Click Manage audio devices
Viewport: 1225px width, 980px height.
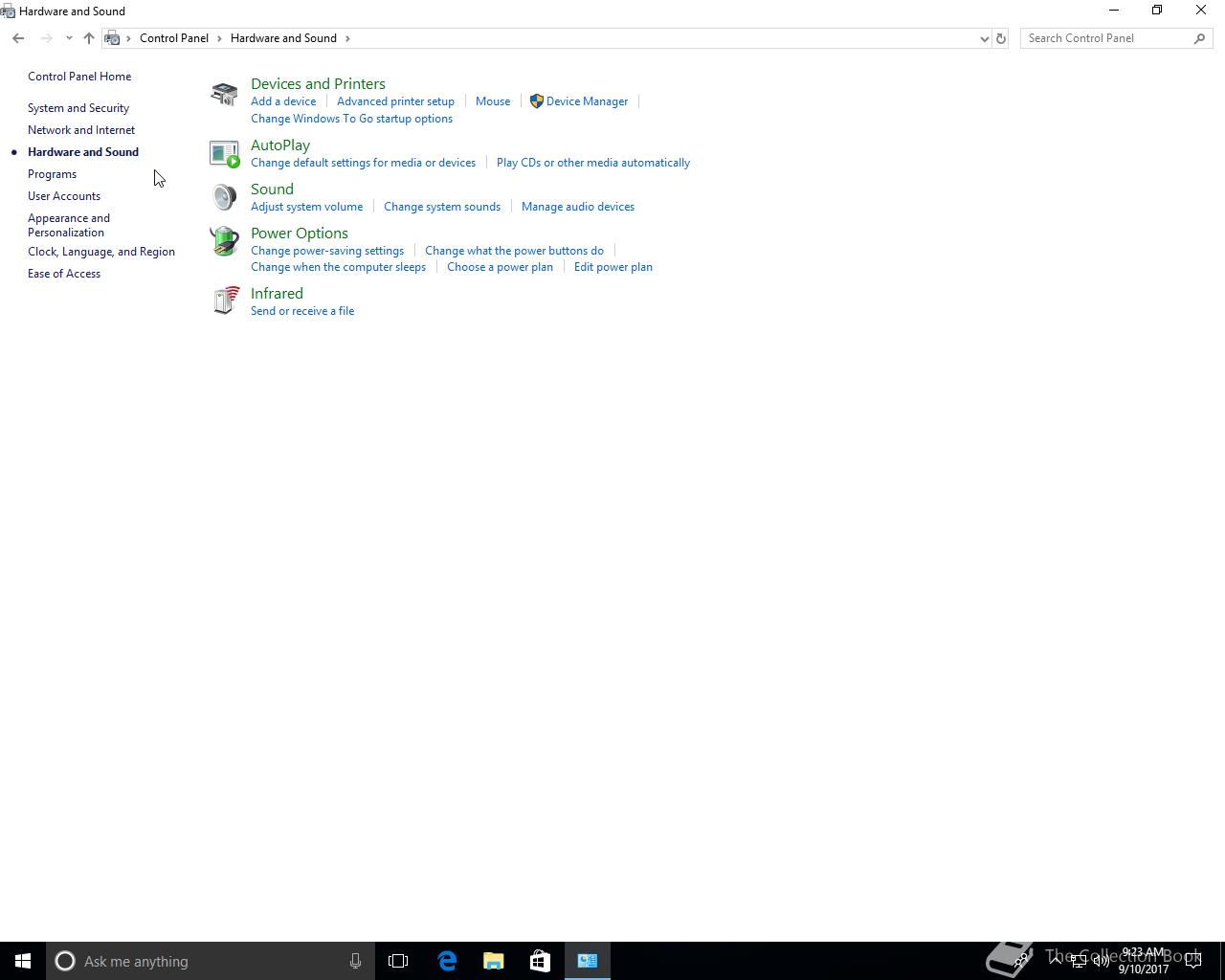point(578,207)
